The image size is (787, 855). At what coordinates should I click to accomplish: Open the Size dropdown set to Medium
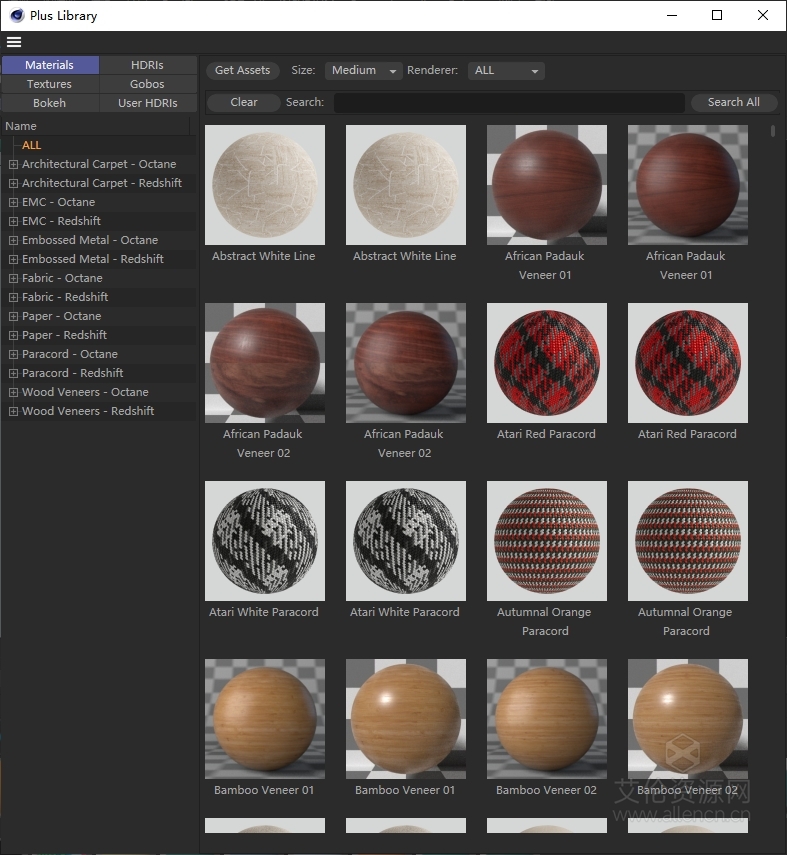pyautogui.click(x=363, y=70)
